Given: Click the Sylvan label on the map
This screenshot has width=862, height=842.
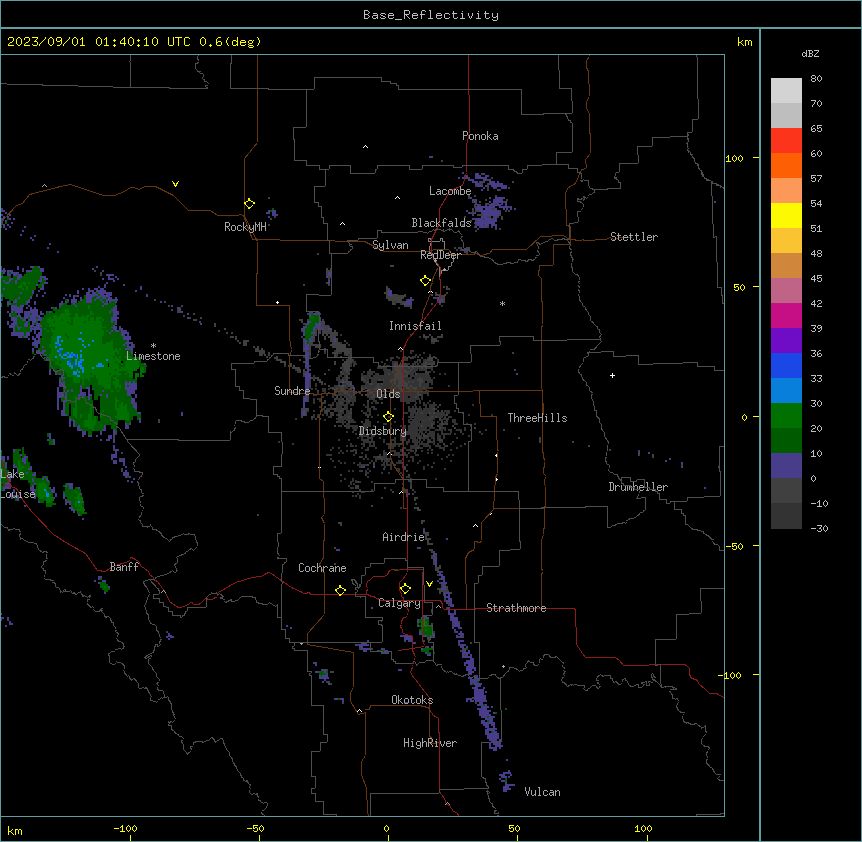Looking at the screenshot, I should (x=390, y=245).
